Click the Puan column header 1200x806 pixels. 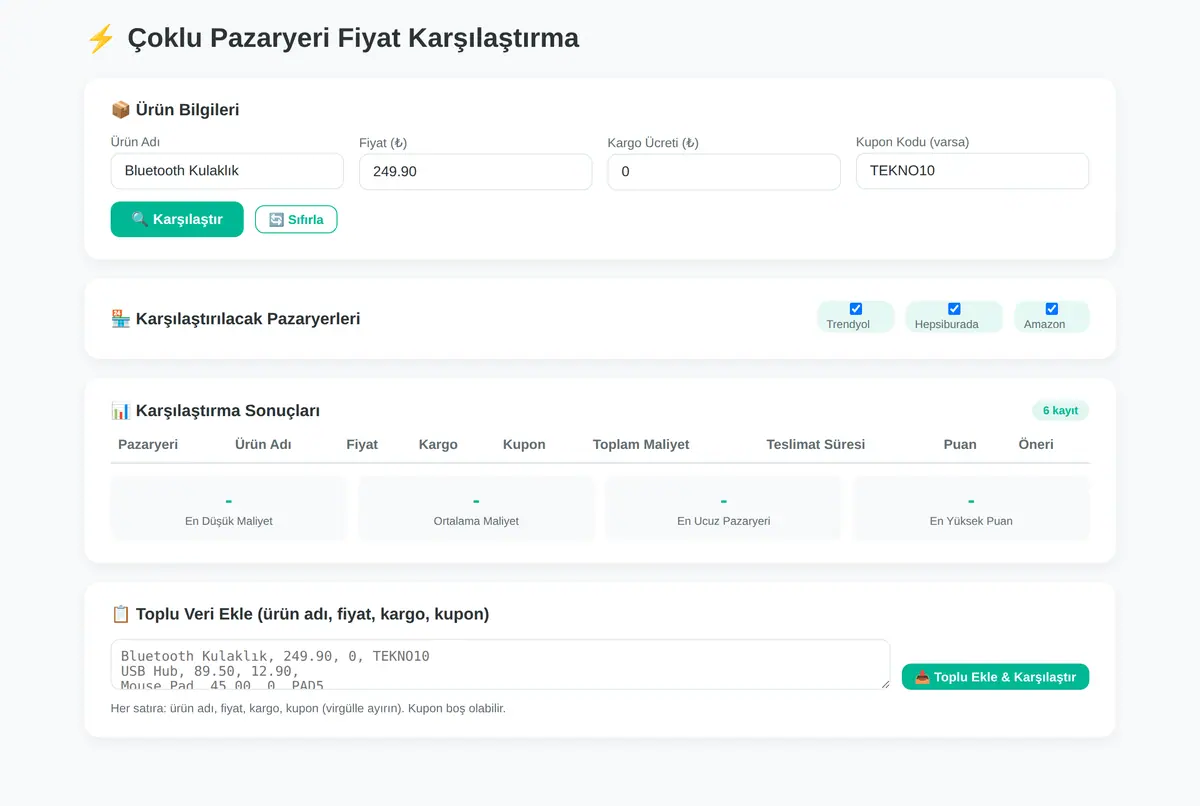[960, 444]
